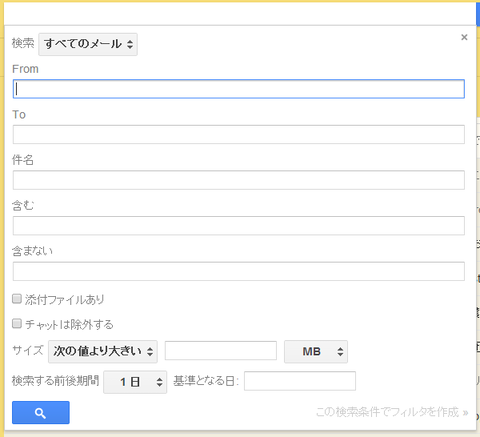Focus the From input field
This screenshot has width=480, height=437.
click(239, 89)
